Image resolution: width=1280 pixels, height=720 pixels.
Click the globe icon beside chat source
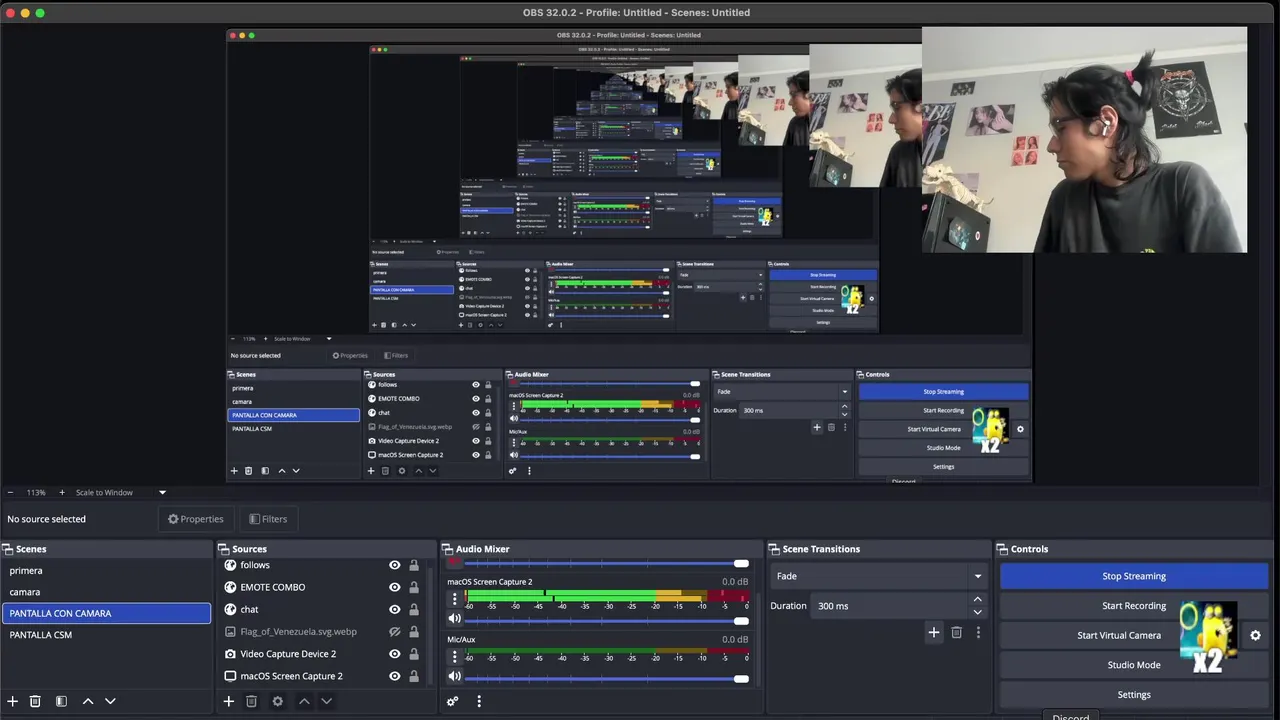(231, 609)
